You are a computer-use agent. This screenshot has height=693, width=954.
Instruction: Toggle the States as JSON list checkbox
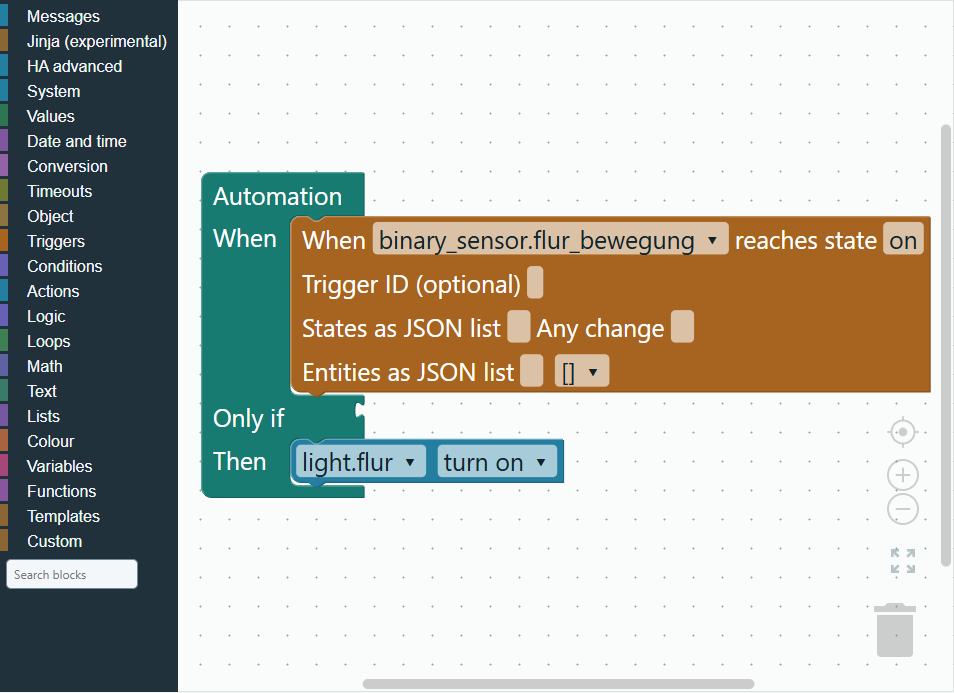pos(518,327)
